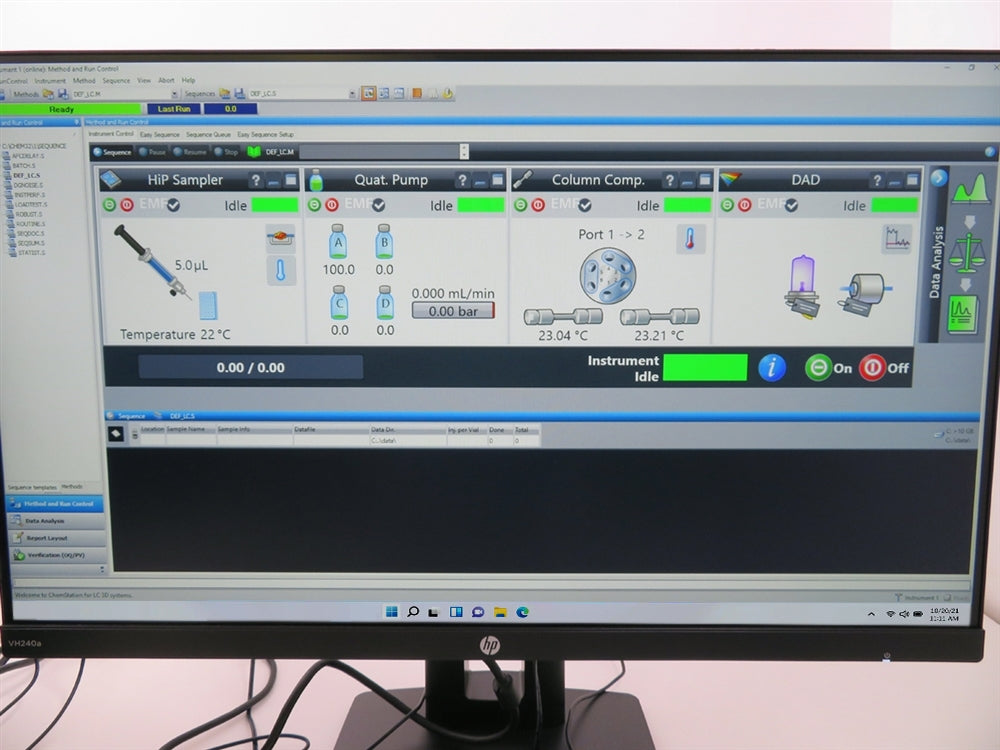
Task: Turn the whole instrument On
Action: tap(828, 368)
